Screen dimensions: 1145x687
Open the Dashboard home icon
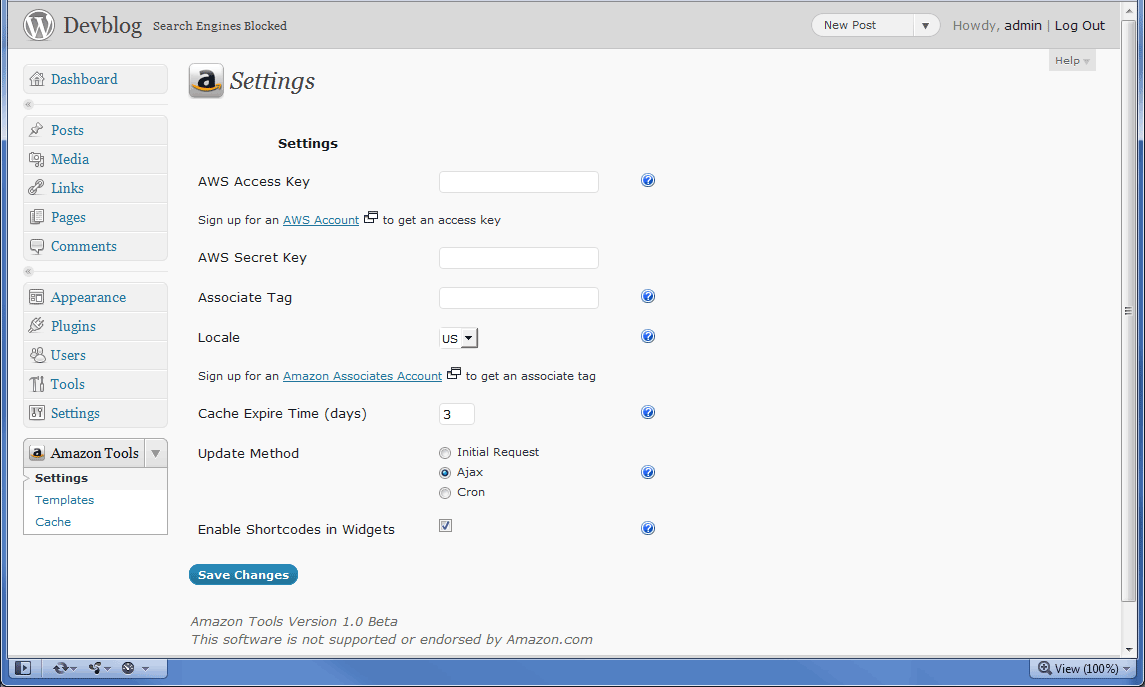point(37,79)
